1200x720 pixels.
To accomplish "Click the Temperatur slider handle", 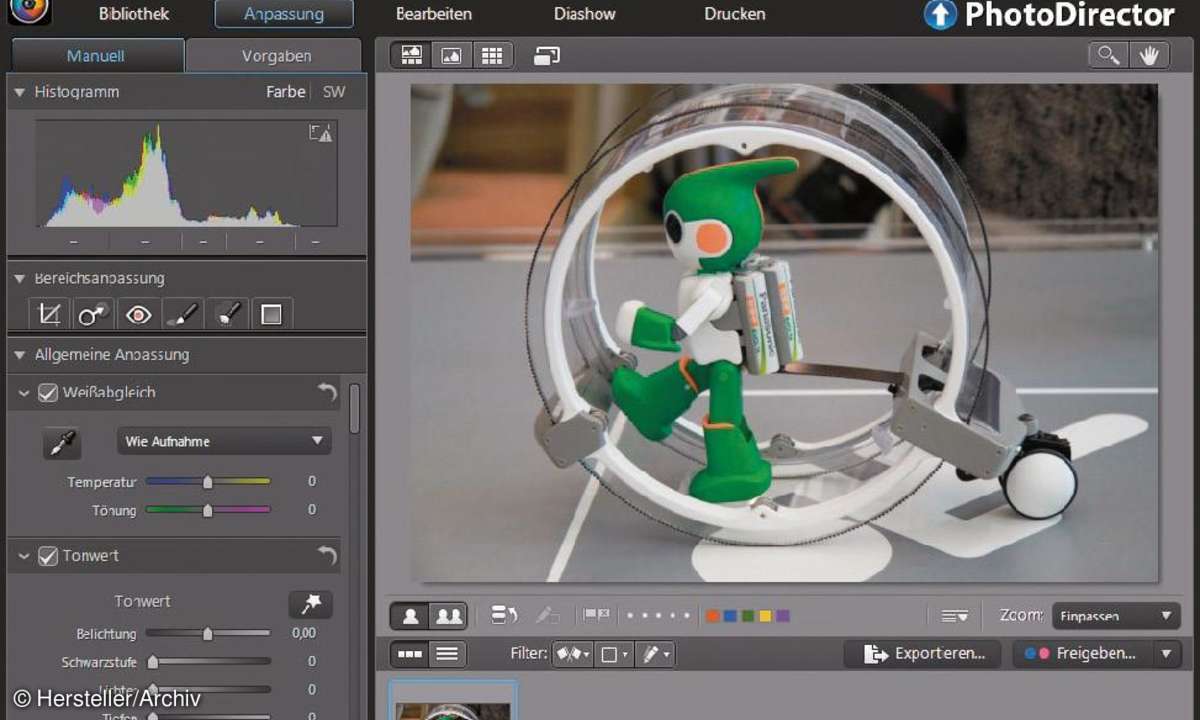I will (208, 482).
